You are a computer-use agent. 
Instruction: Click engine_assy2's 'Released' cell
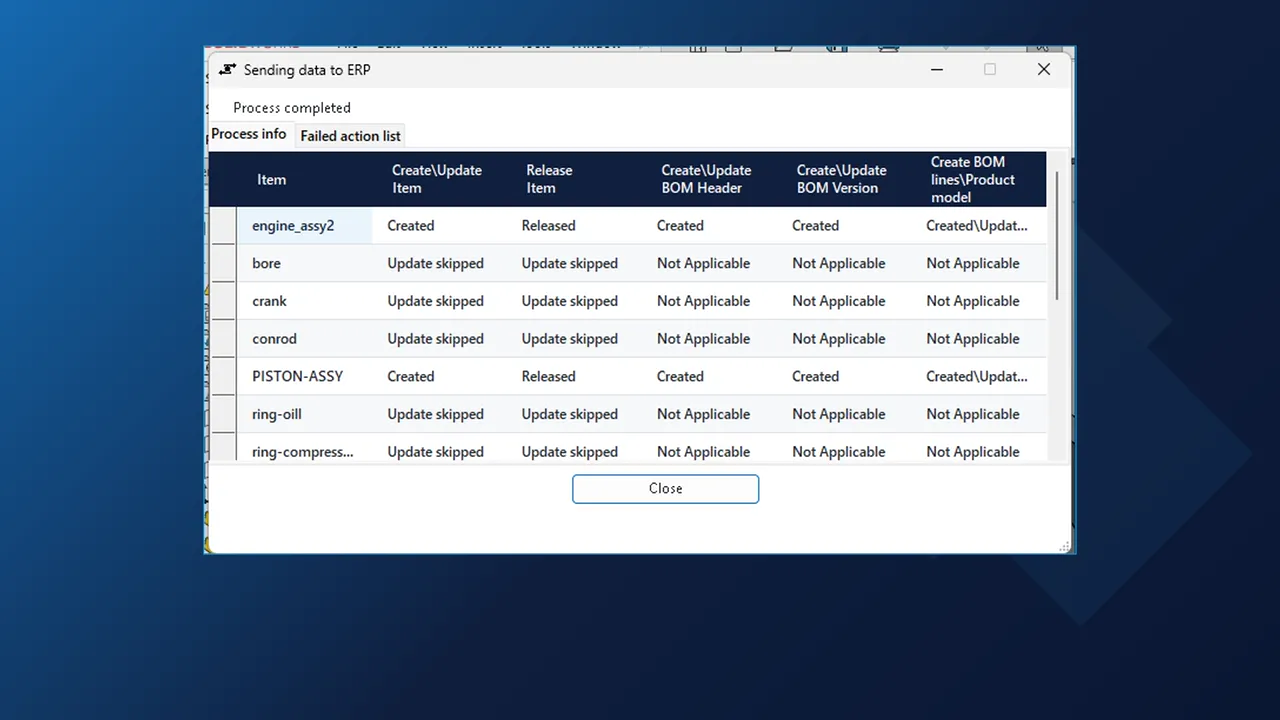tap(574, 226)
